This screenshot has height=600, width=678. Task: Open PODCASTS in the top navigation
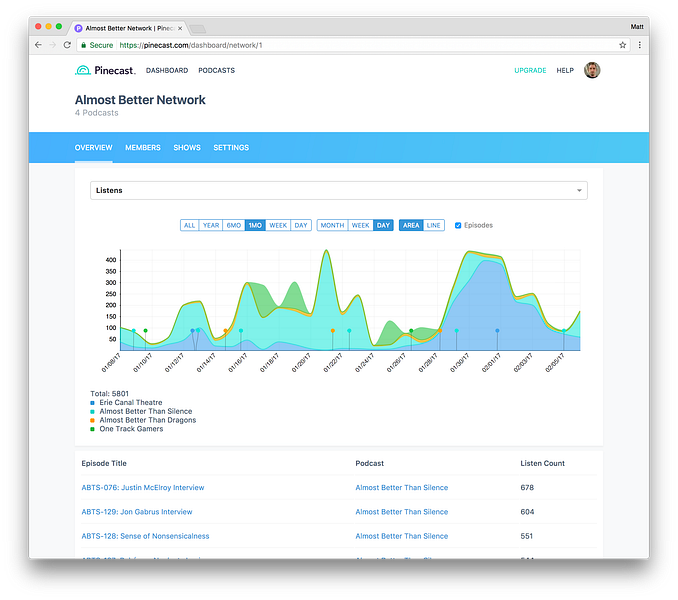pyautogui.click(x=217, y=70)
